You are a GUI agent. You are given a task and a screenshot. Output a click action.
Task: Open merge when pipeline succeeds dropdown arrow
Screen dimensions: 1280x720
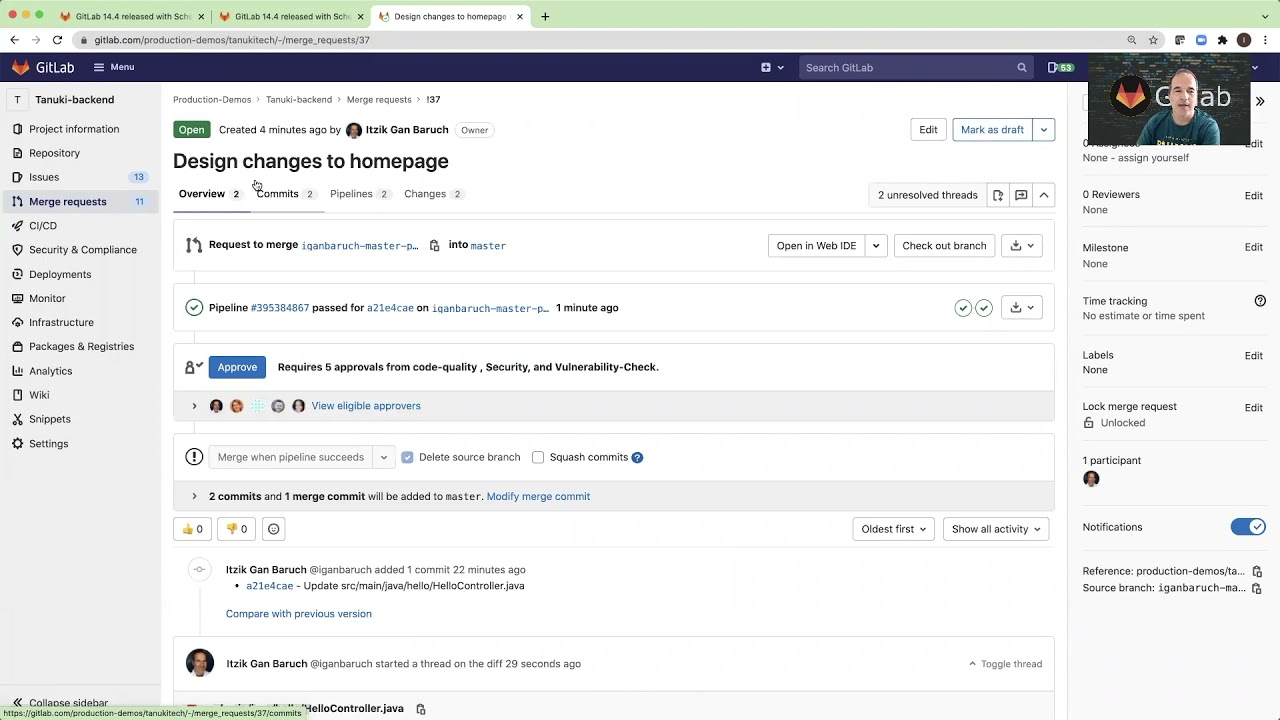[383, 457]
